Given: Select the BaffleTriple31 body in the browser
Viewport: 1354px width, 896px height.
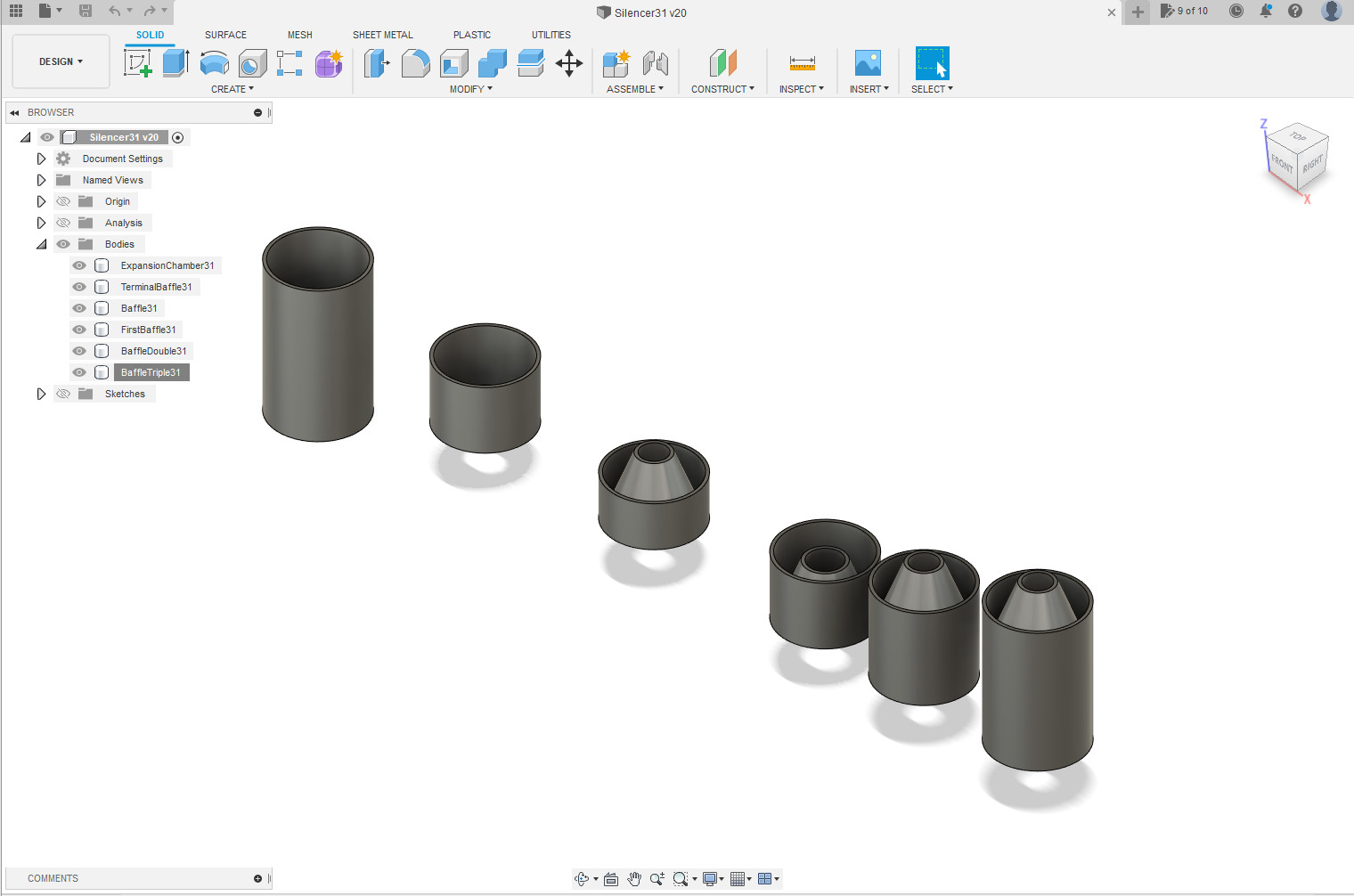Looking at the screenshot, I should [x=151, y=372].
